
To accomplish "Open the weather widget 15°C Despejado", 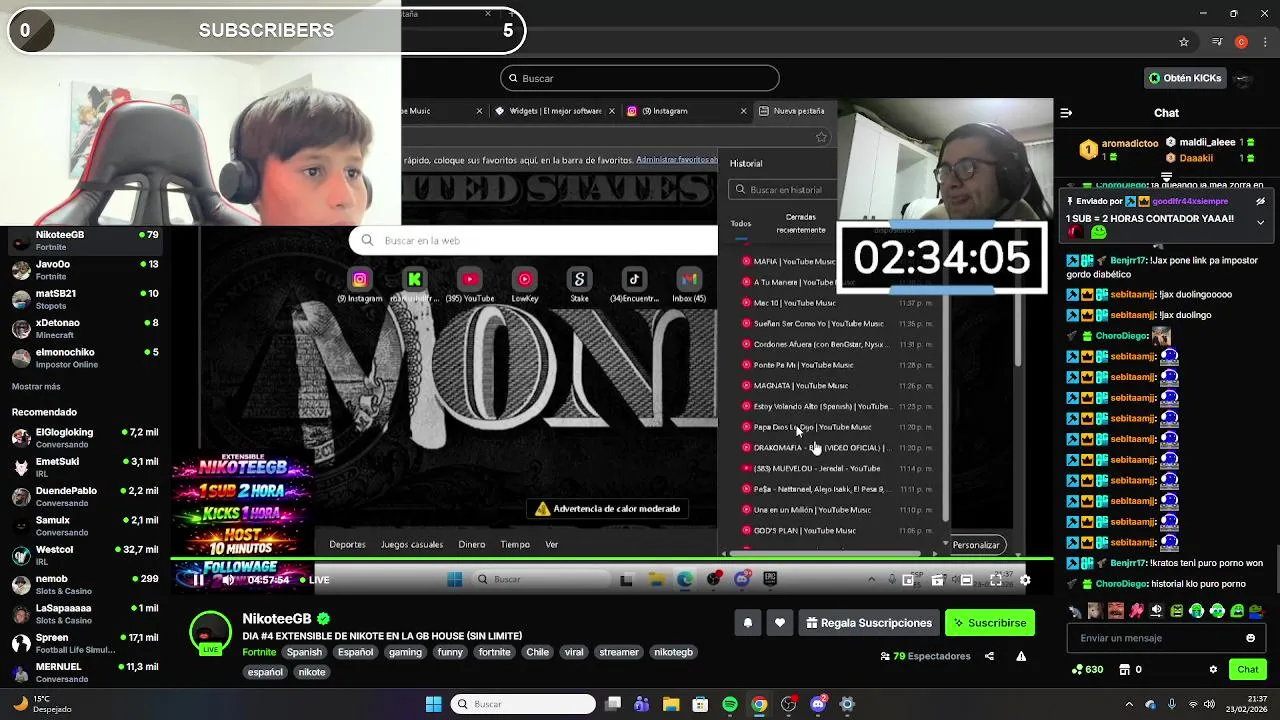I will 42,704.
